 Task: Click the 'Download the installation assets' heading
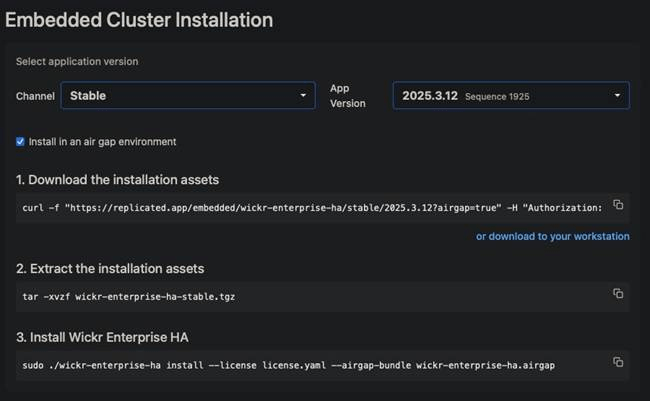click(x=117, y=180)
